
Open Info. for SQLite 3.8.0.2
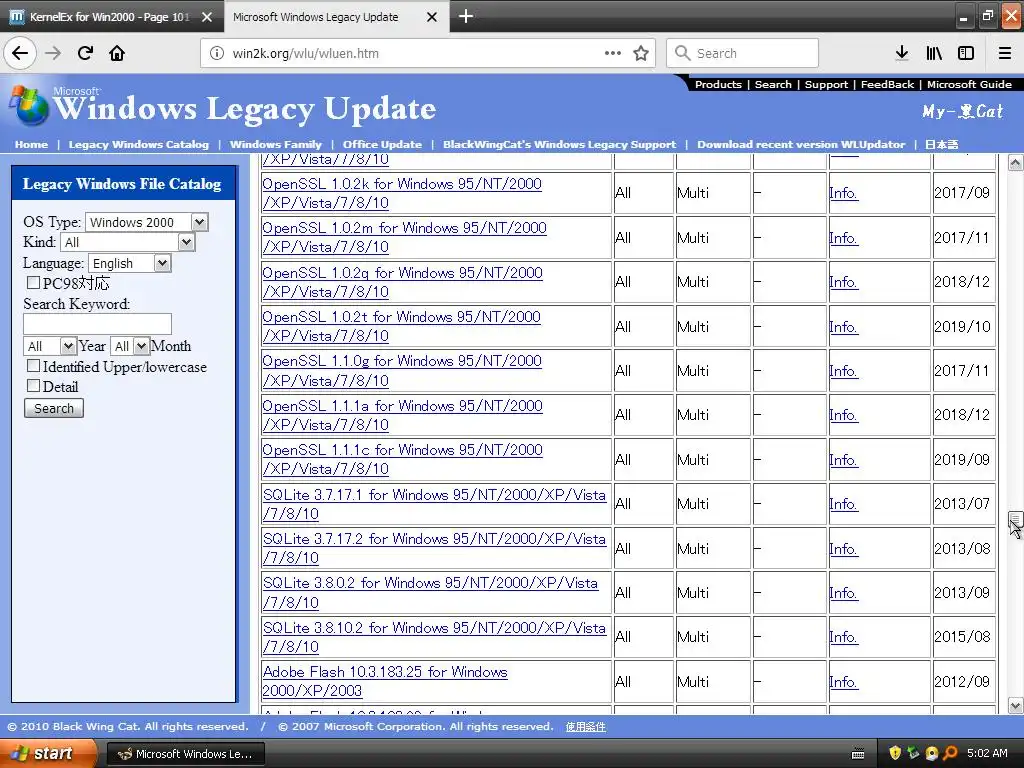click(x=843, y=593)
